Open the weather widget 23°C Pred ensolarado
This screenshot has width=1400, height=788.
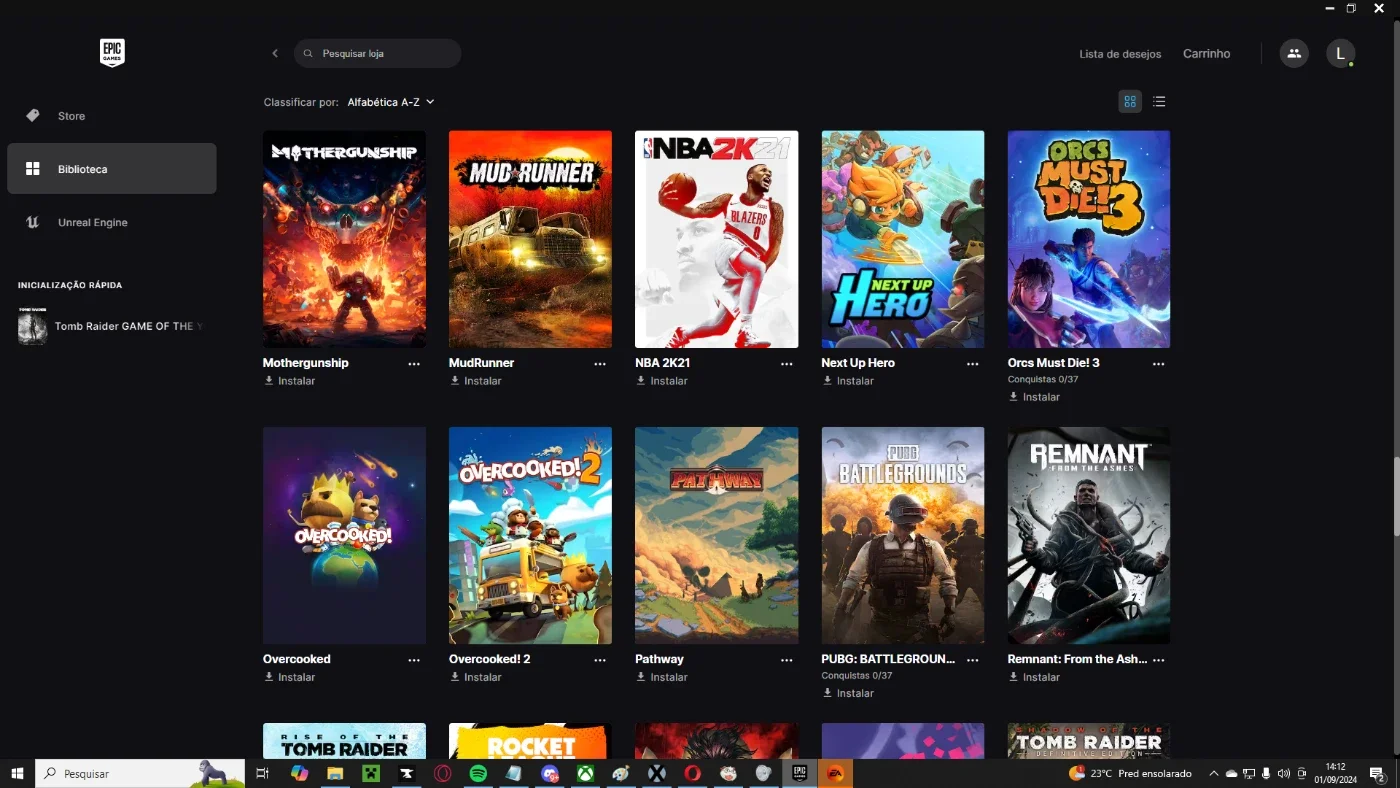pyautogui.click(x=1130, y=773)
